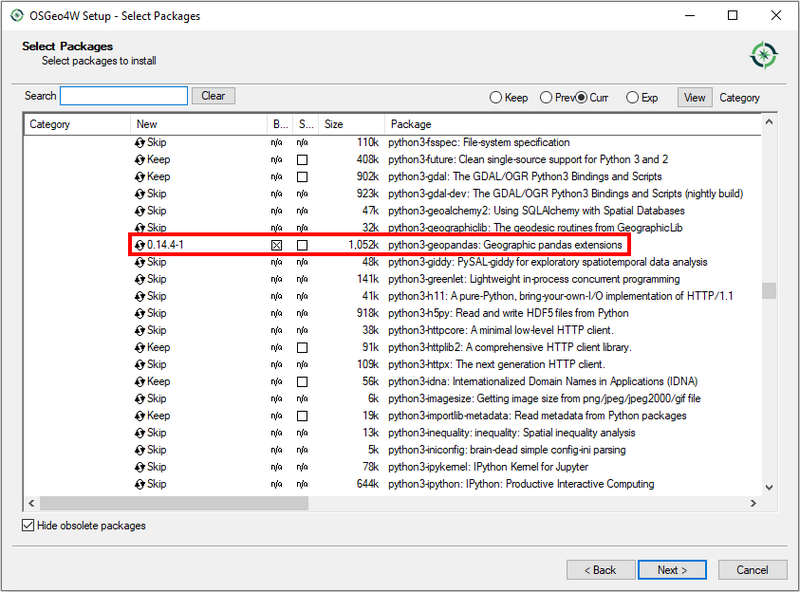Check source checkbox for python3-gdal

[x=303, y=177]
